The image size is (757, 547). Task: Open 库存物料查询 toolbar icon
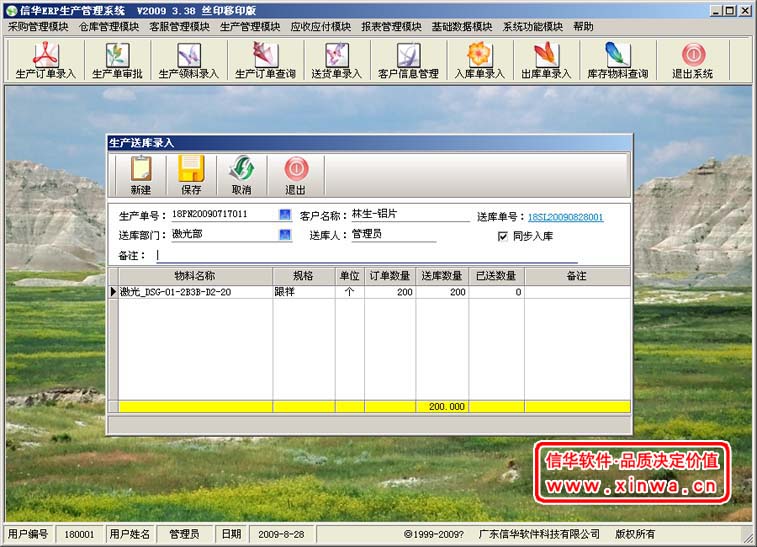point(617,60)
